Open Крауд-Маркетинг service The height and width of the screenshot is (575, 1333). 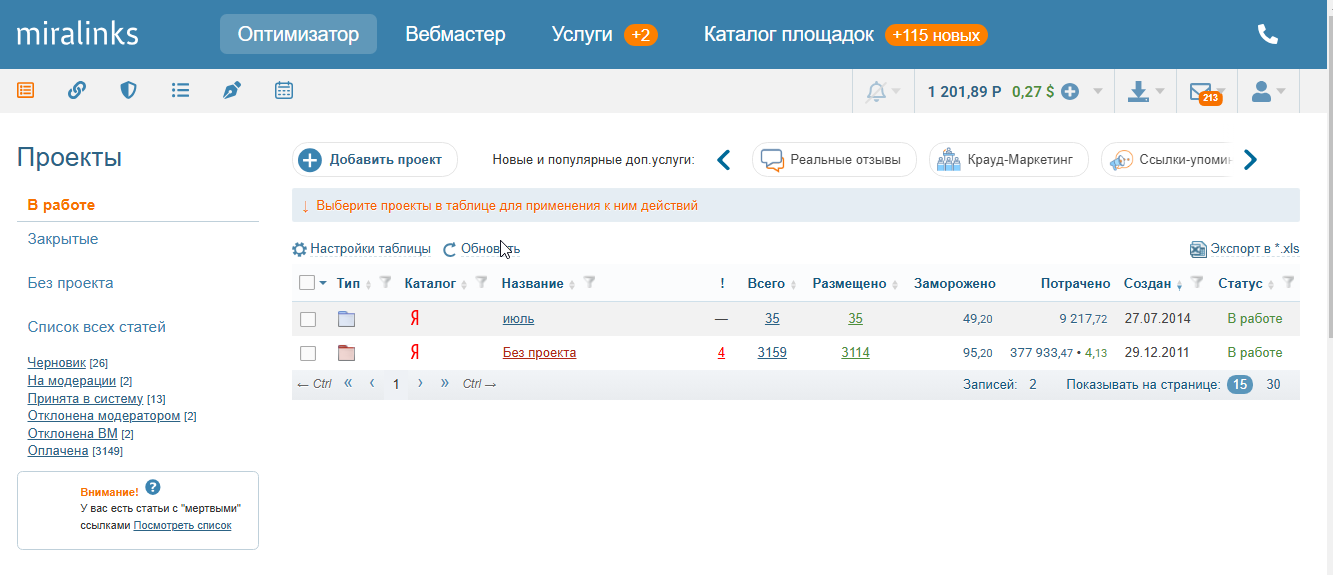(x=1009, y=160)
